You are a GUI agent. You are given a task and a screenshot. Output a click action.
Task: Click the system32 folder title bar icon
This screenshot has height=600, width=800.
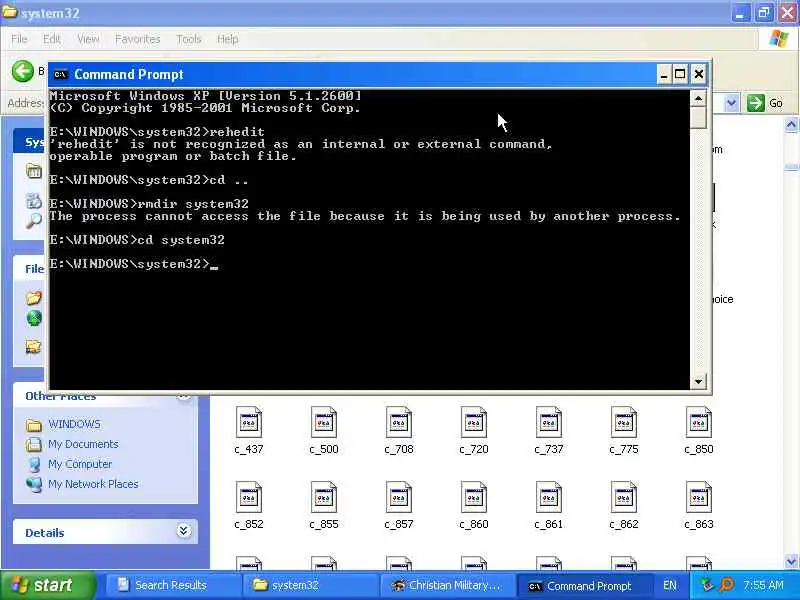(9, 12)
